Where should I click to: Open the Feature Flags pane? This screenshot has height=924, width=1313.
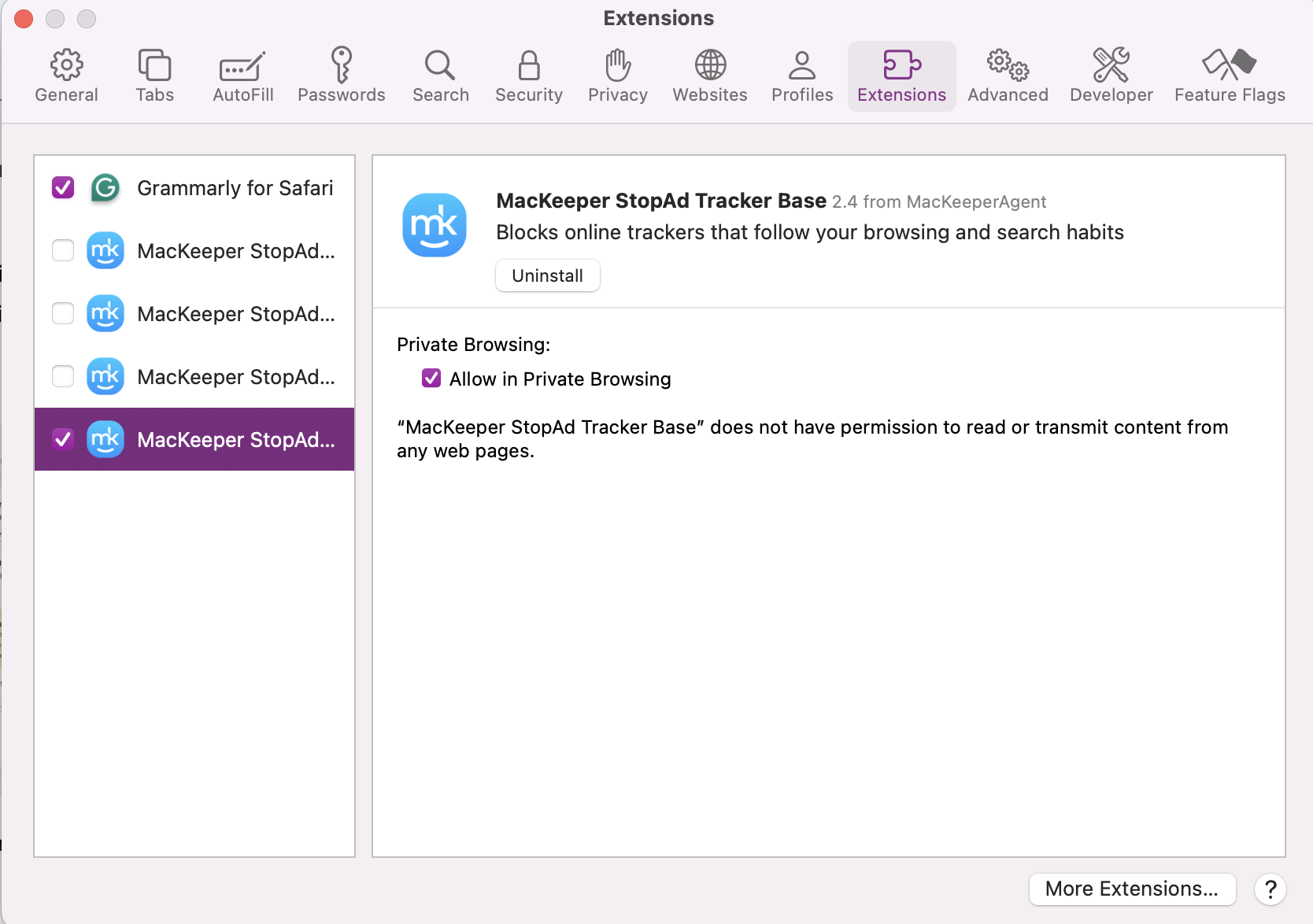(x=1228, y=75)
